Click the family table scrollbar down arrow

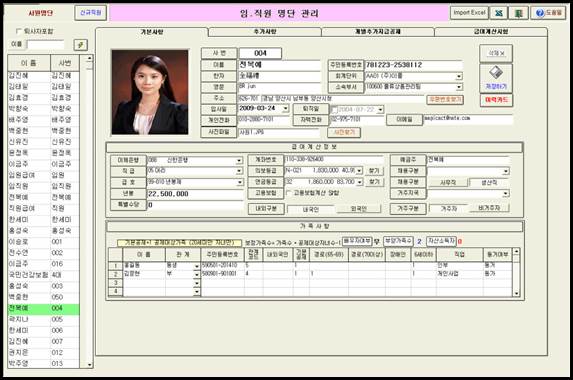(x=516, y=293)
